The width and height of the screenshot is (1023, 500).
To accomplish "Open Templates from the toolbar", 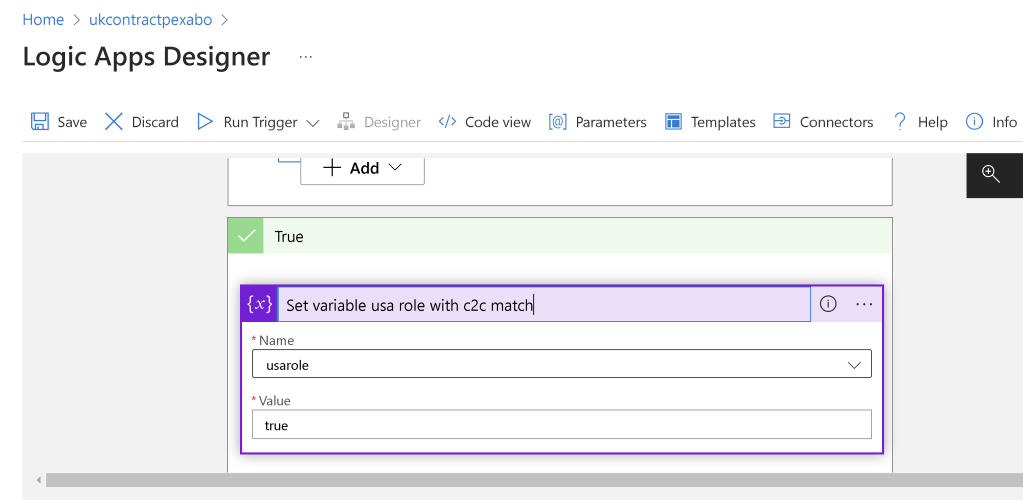I will pos(710,122).
